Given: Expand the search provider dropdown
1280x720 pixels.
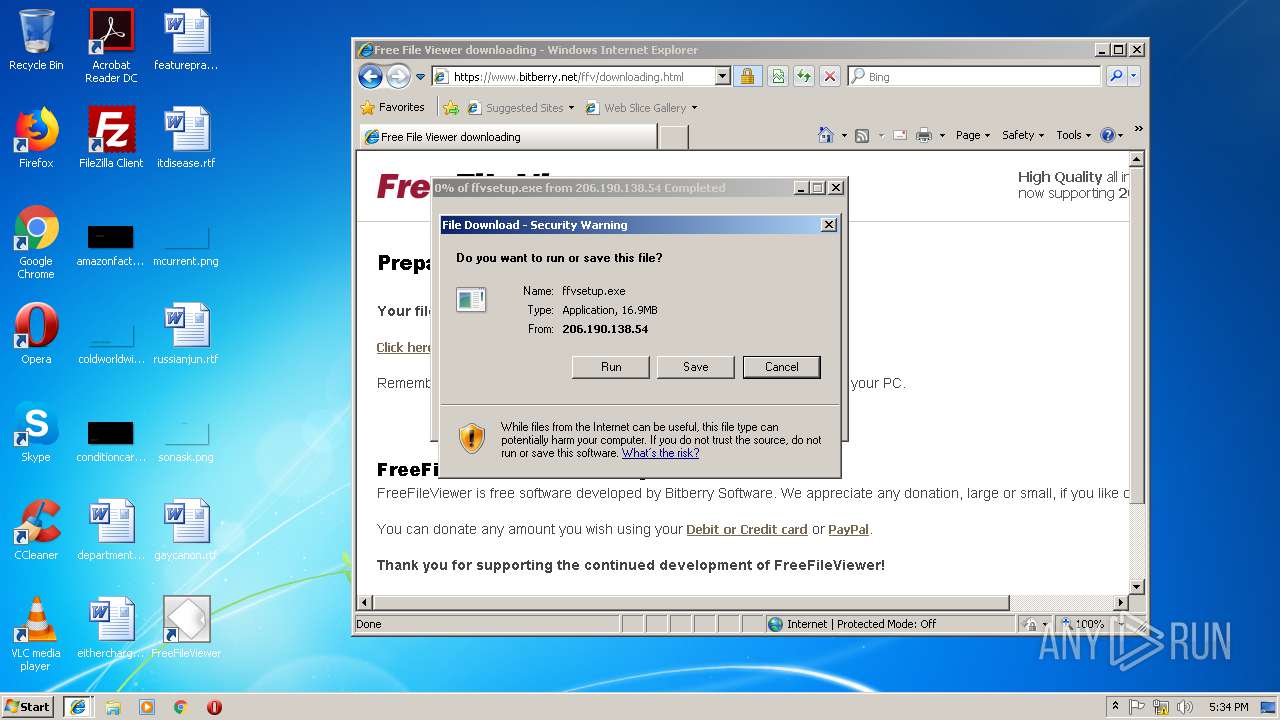Looking at the screenshot, I should [1133, 76].
